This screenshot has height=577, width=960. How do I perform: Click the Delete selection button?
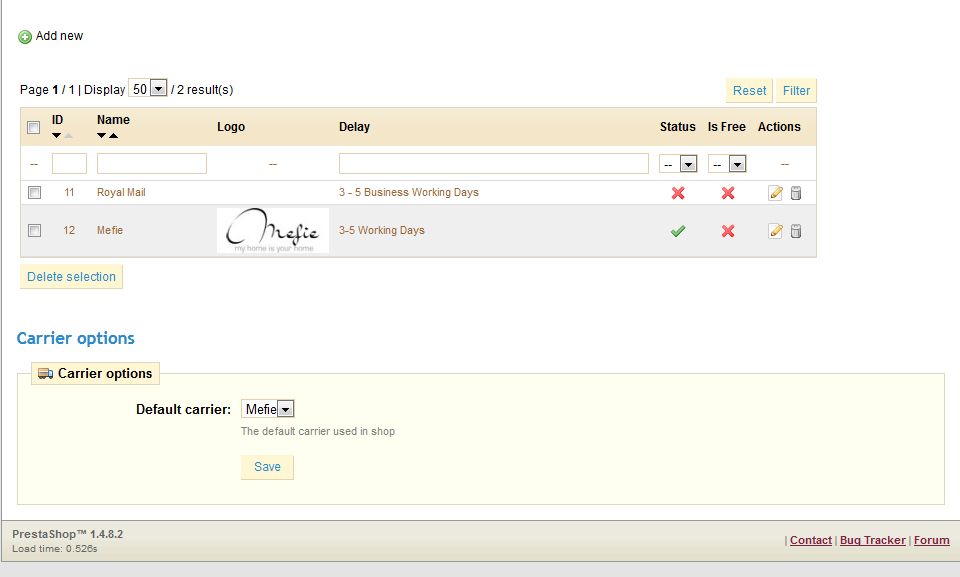click(71, 277)
